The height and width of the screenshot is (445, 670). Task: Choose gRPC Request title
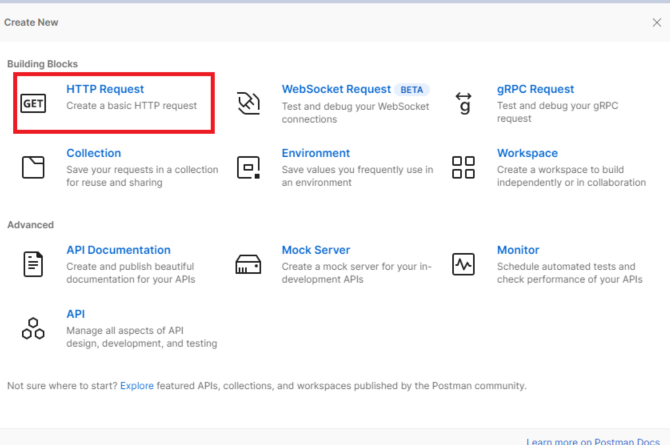[535, 89]
